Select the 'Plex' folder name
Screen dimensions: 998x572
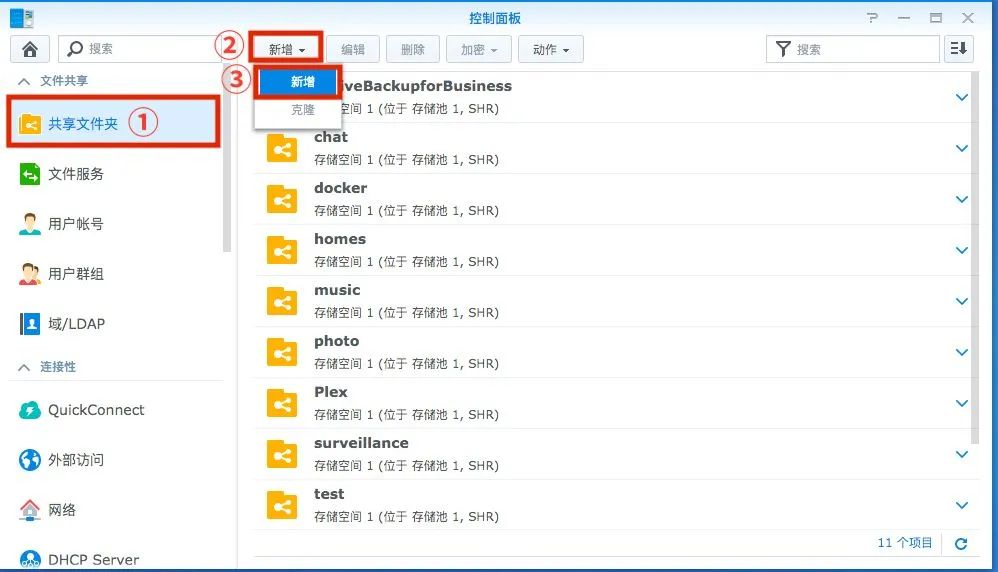point(331,392)
